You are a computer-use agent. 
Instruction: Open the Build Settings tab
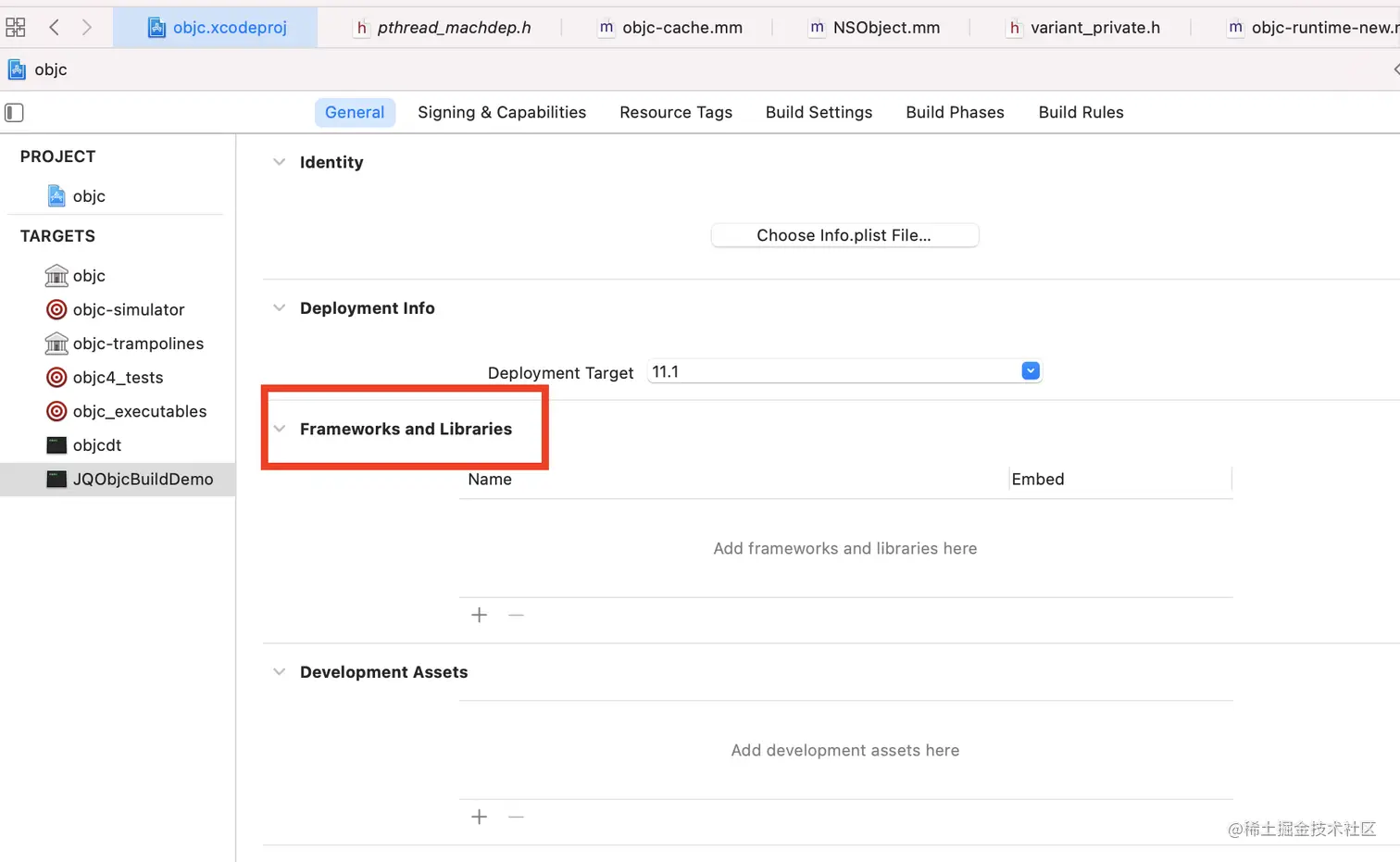click(x=819, y=112)
